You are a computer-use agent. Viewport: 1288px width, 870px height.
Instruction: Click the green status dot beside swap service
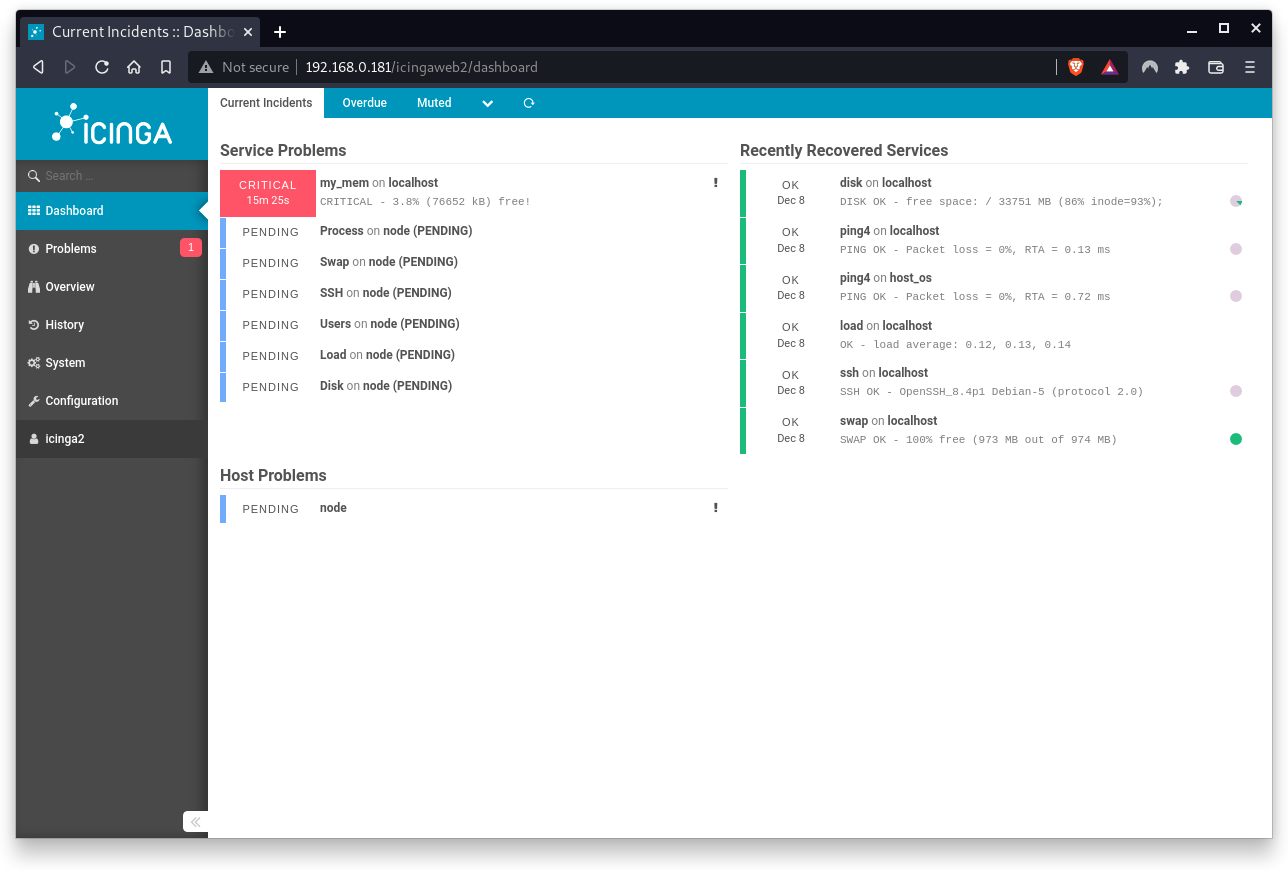1236,438
